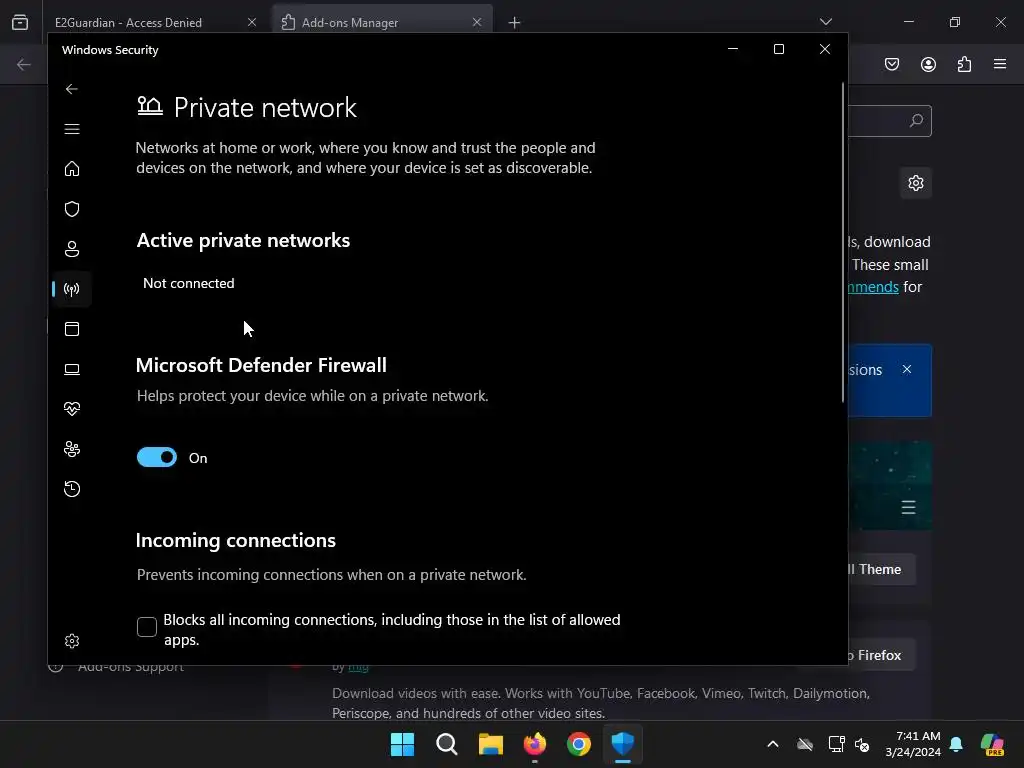
Task: Open Virus & threat protection shield icon
Action: pos(72,209)
